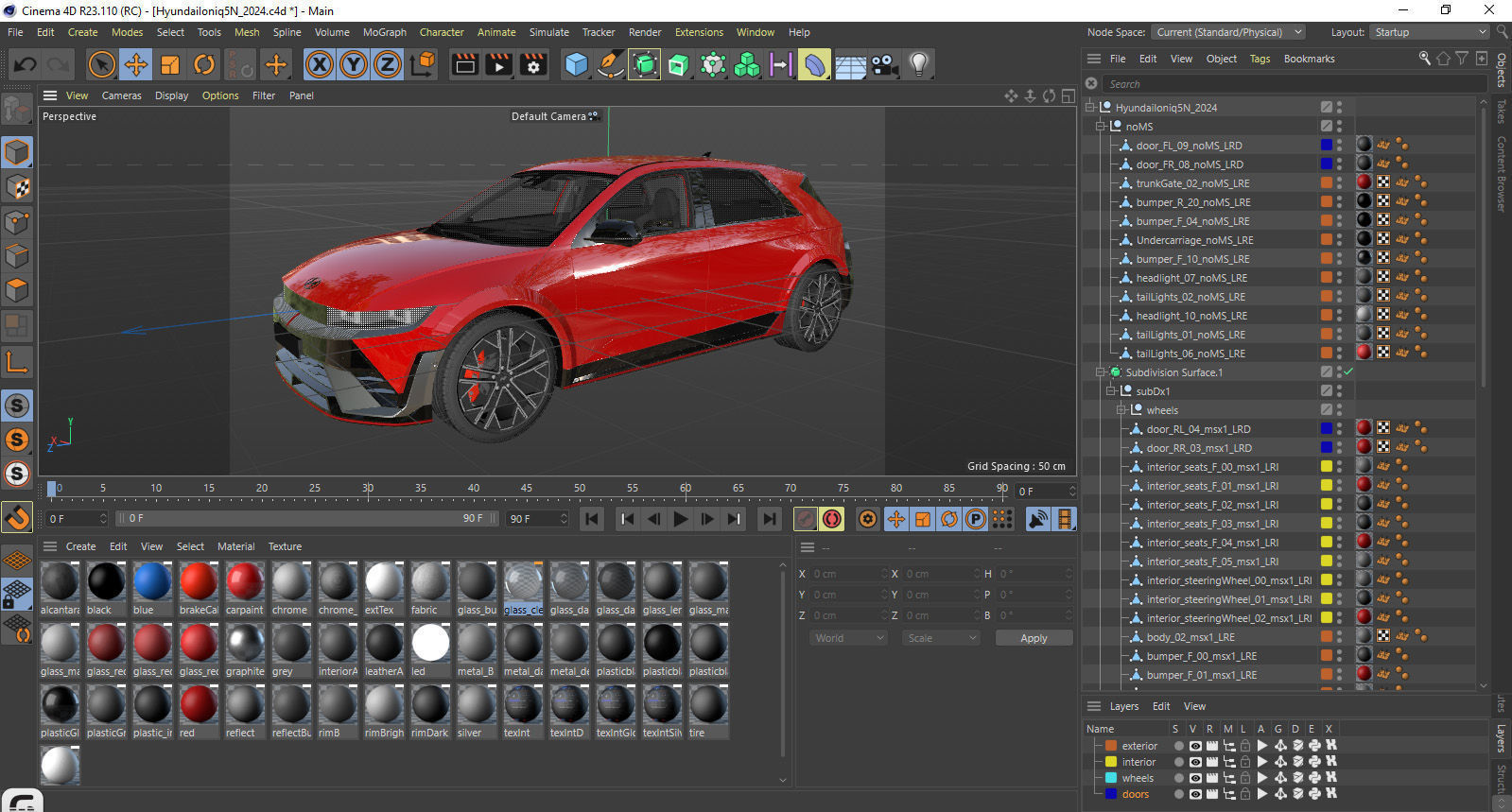The width and height of the screenshot is (1512, 812).
Task: Open the Node Space dropdown
Action: tap(1227, 32)
